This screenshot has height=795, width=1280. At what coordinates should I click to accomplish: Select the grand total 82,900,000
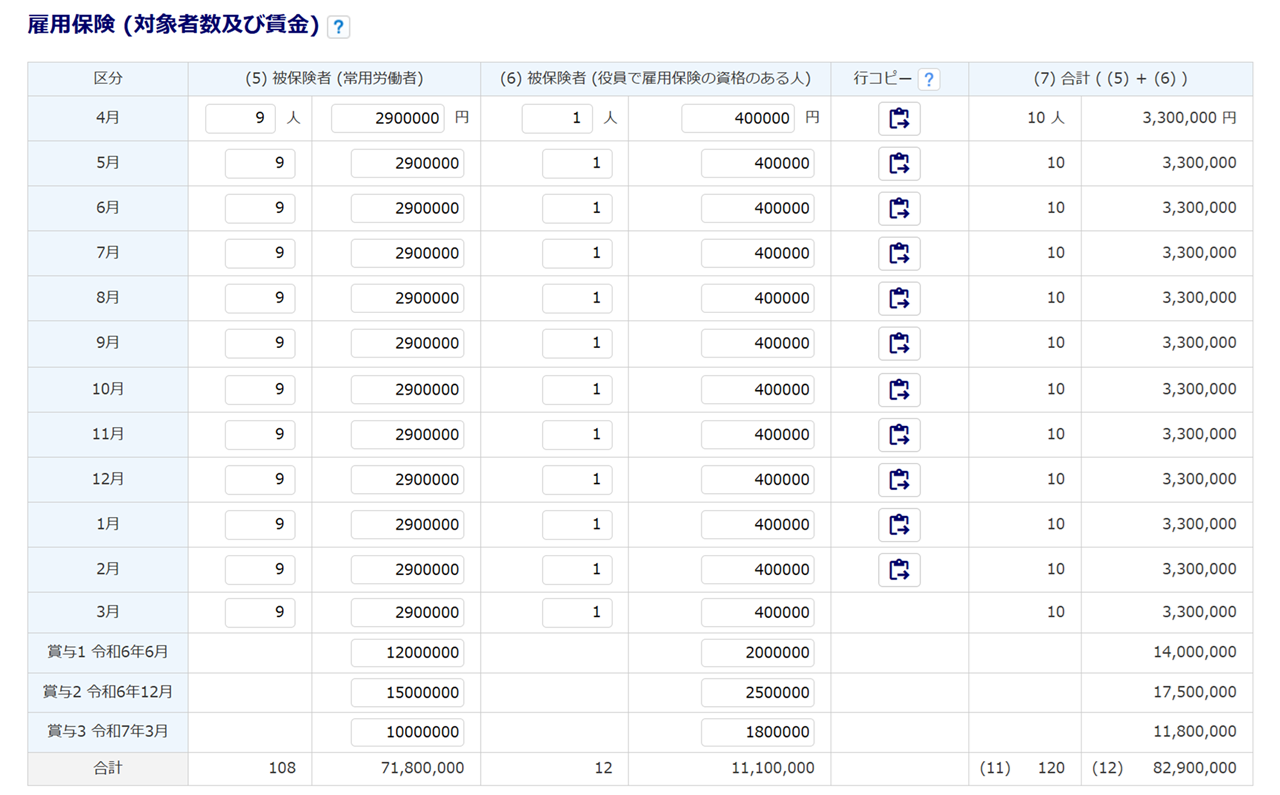pyautogui.click(x=1194, y=768)
